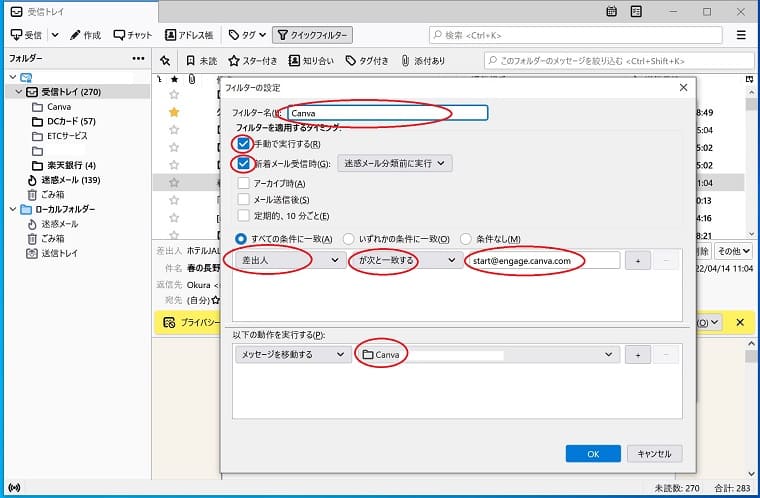This screenshot has width=760, height=498.
Task: Toggle the pin quick filter icon
Action: click(x=165, y=61)
